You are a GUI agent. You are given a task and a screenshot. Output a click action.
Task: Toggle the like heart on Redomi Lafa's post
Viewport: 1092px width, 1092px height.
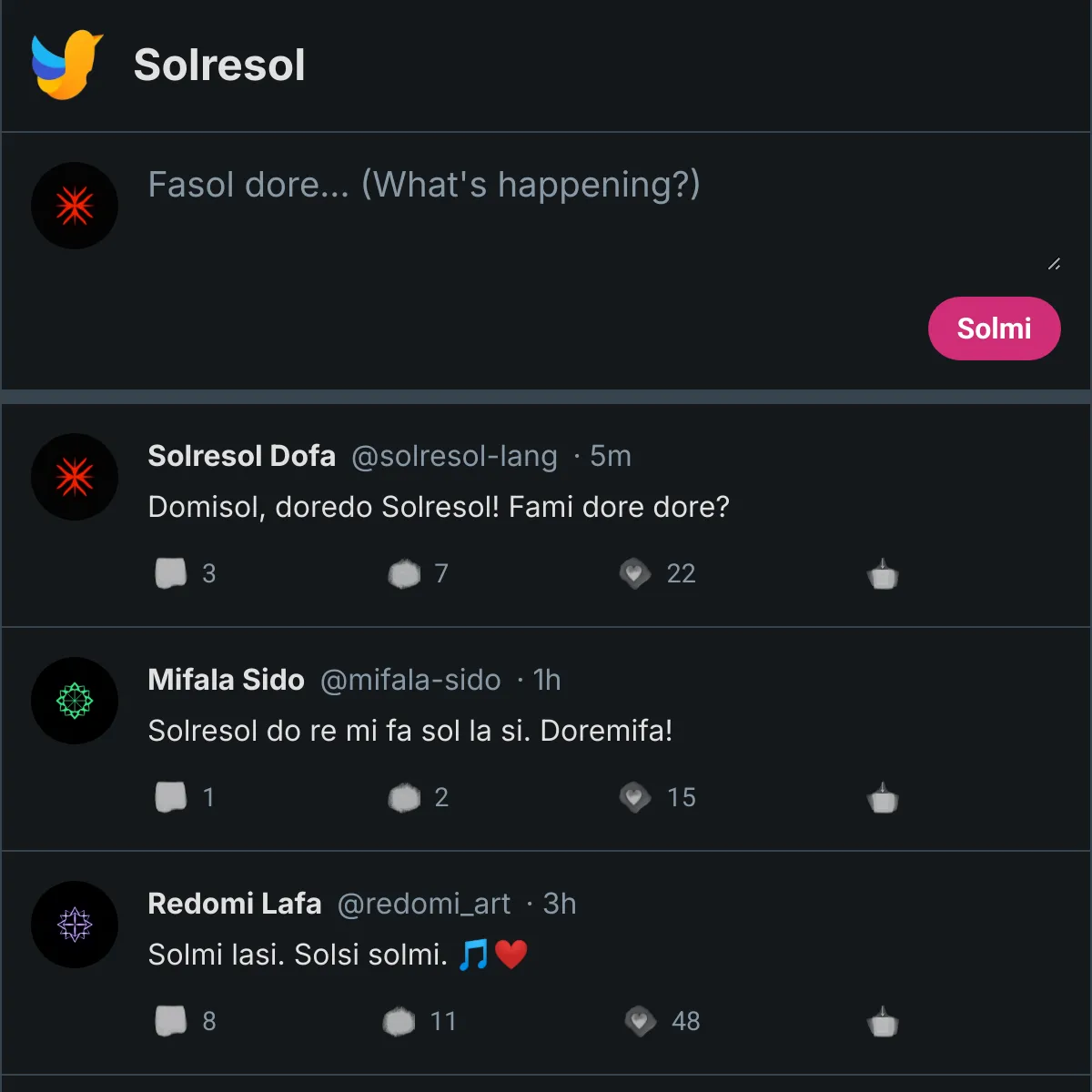coord(639,1019)
